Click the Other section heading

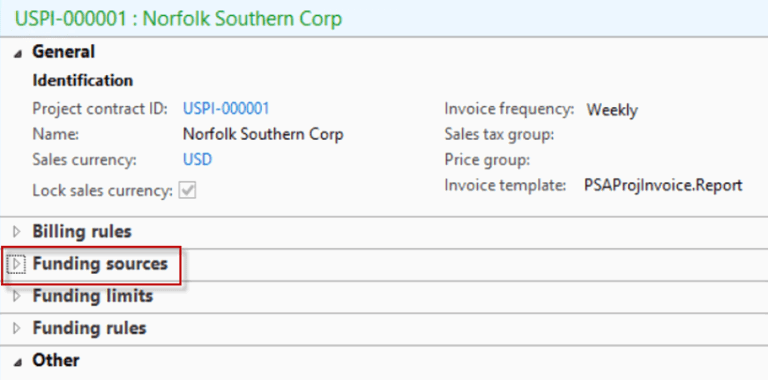(x=56, y=360)
